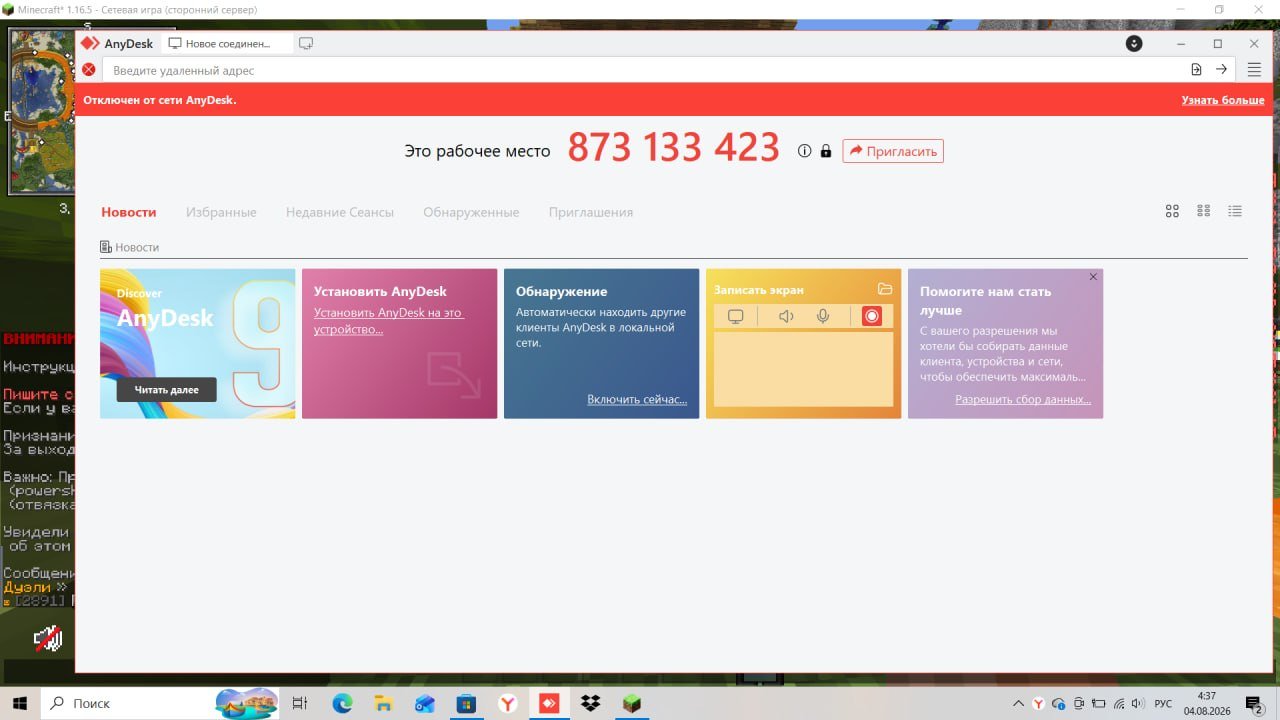Viewport: 1280px width, 720px height.
Task: Show hidden system tray icons
Action: coord(1019,703)
